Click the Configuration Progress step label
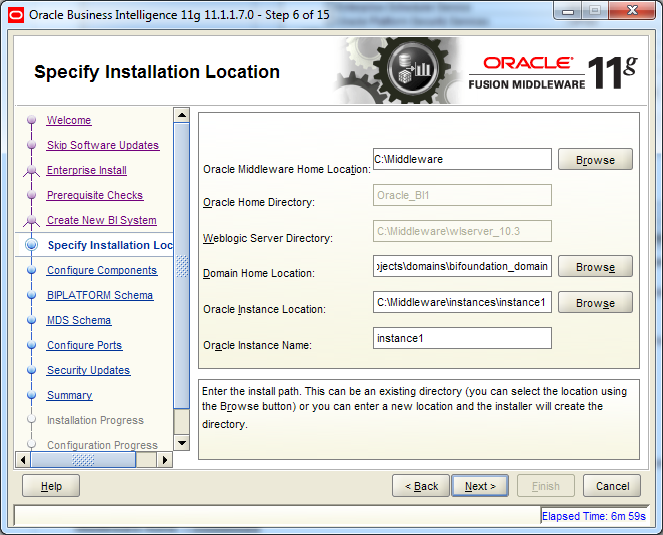This screenshot has height=535, width=663. pos(102,445)
